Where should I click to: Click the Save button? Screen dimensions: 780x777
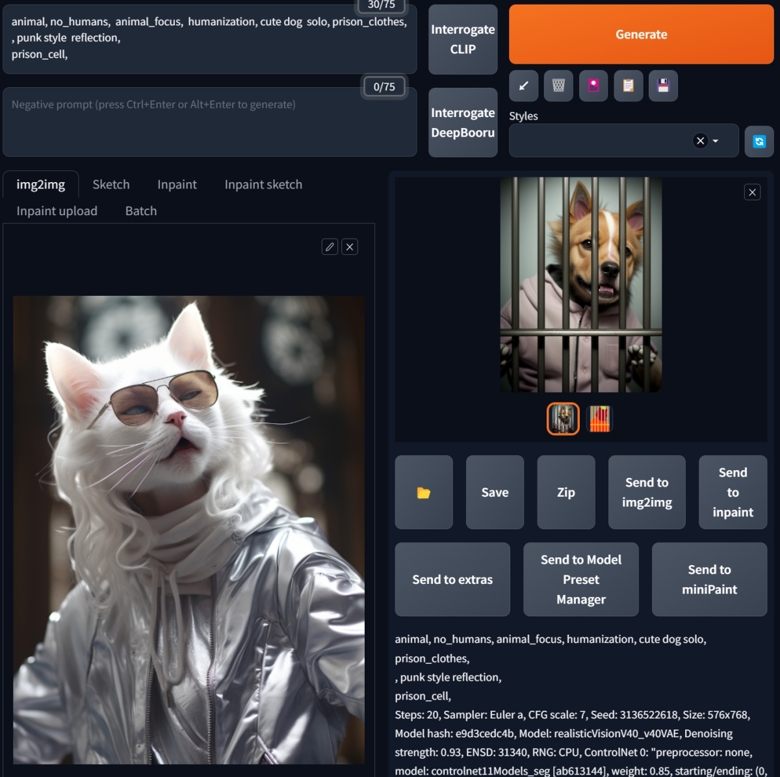click(x=495, y=492)
